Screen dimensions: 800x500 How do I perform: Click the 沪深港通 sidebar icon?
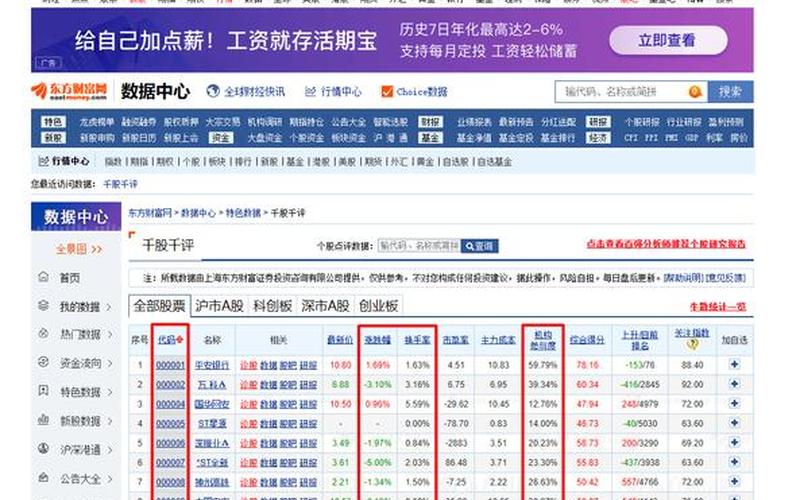pos(44,448)
